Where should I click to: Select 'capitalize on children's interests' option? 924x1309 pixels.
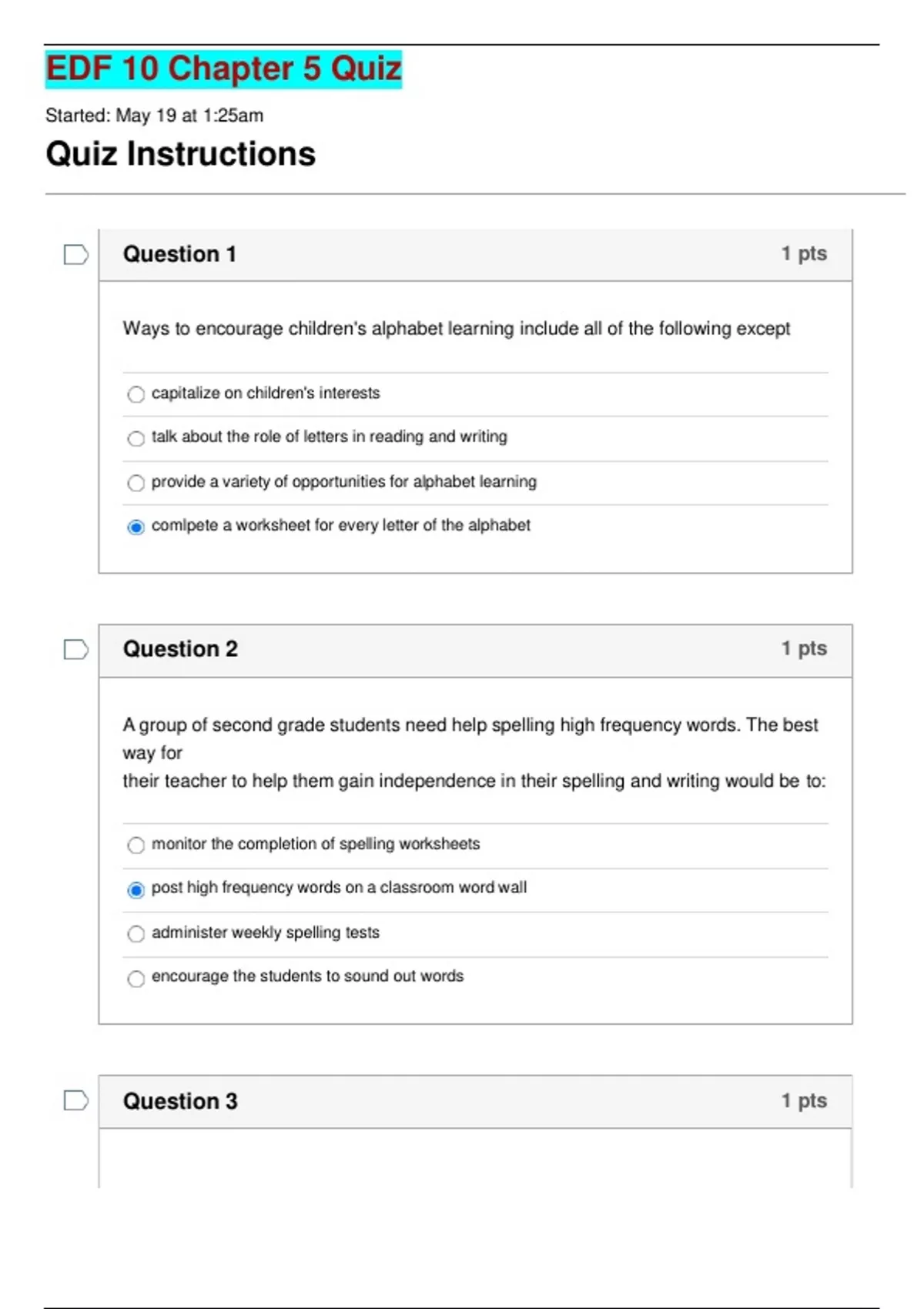coord(136,394)
